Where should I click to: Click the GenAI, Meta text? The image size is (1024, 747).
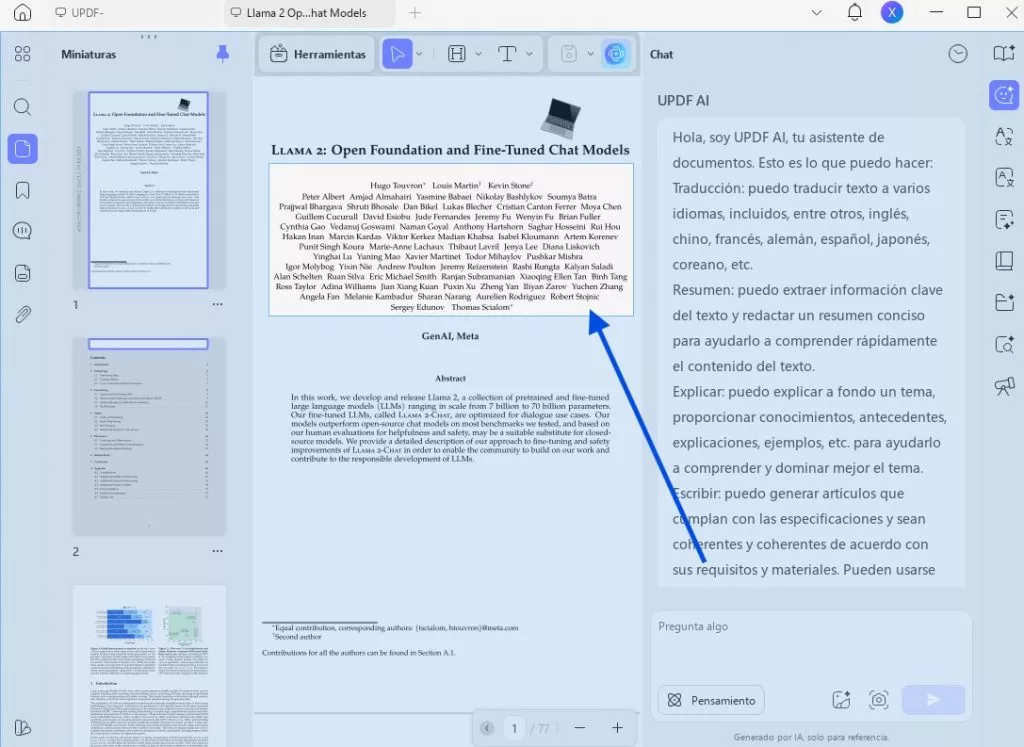[450, 336]
